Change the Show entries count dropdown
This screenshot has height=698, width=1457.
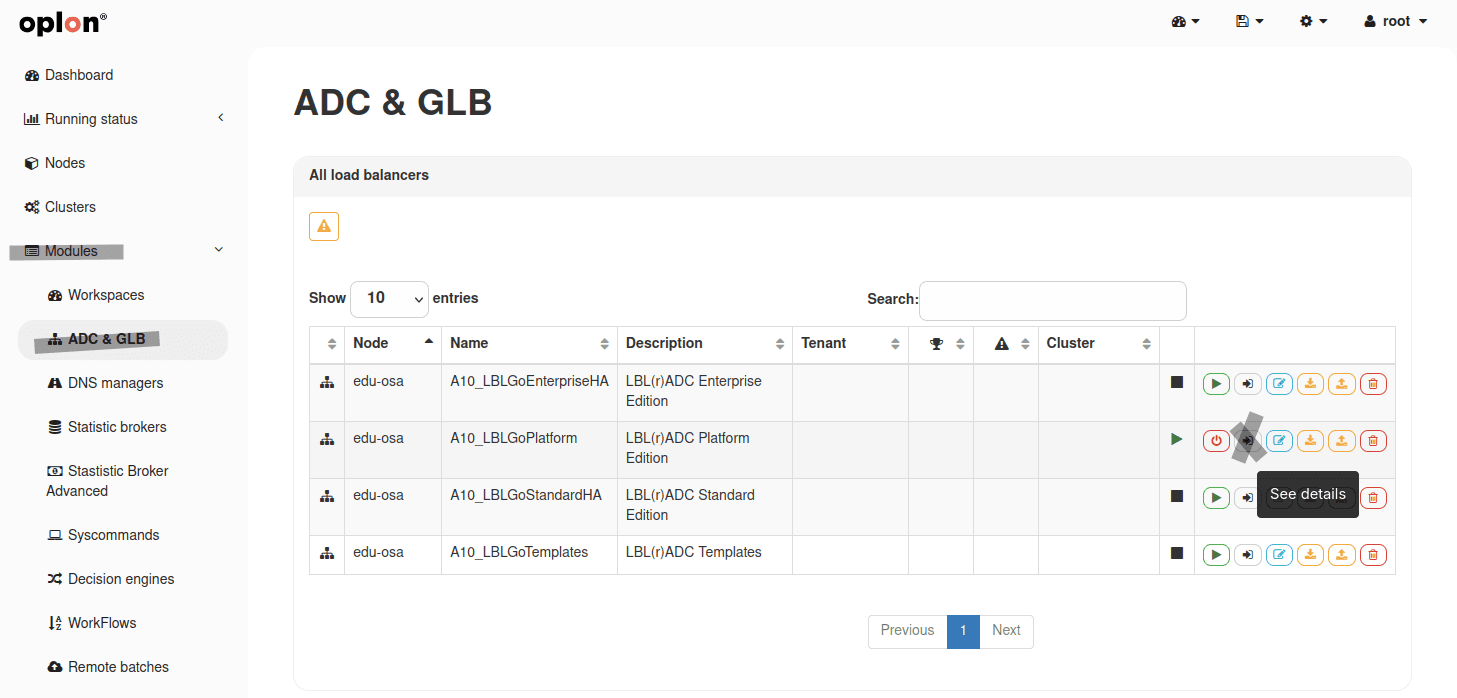coord(389,298)
